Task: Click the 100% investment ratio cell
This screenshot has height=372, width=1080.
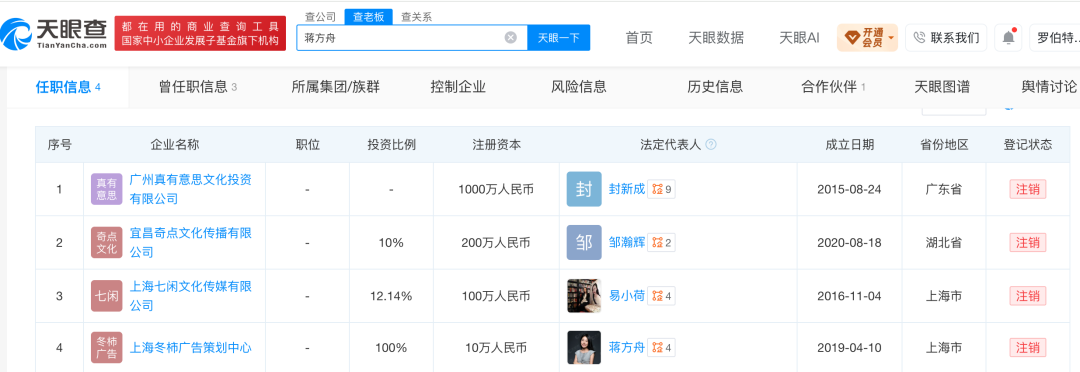Action: 391,348
